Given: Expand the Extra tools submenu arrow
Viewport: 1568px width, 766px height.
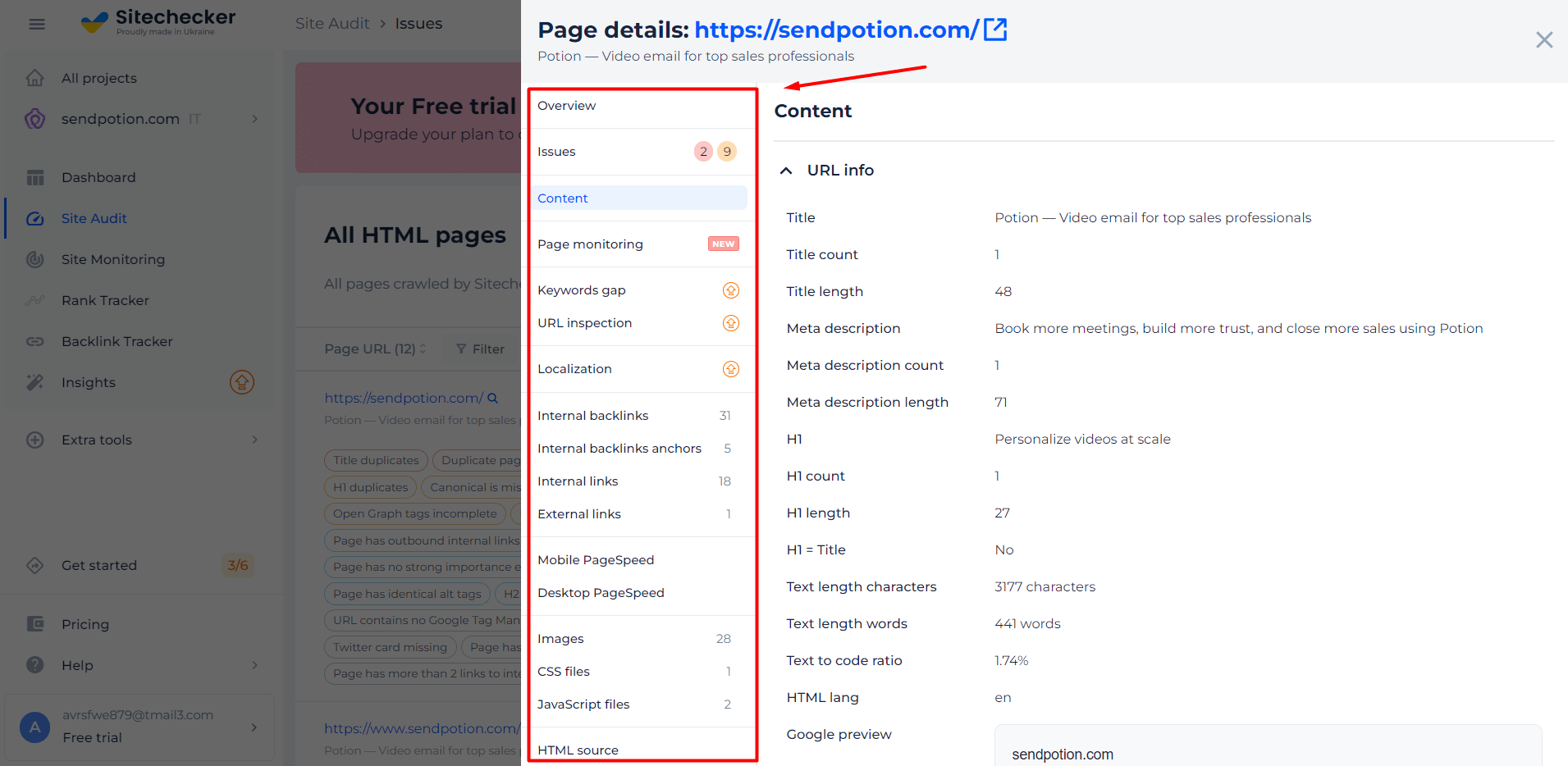Looking at the screenshot, I should pos(255,440).
